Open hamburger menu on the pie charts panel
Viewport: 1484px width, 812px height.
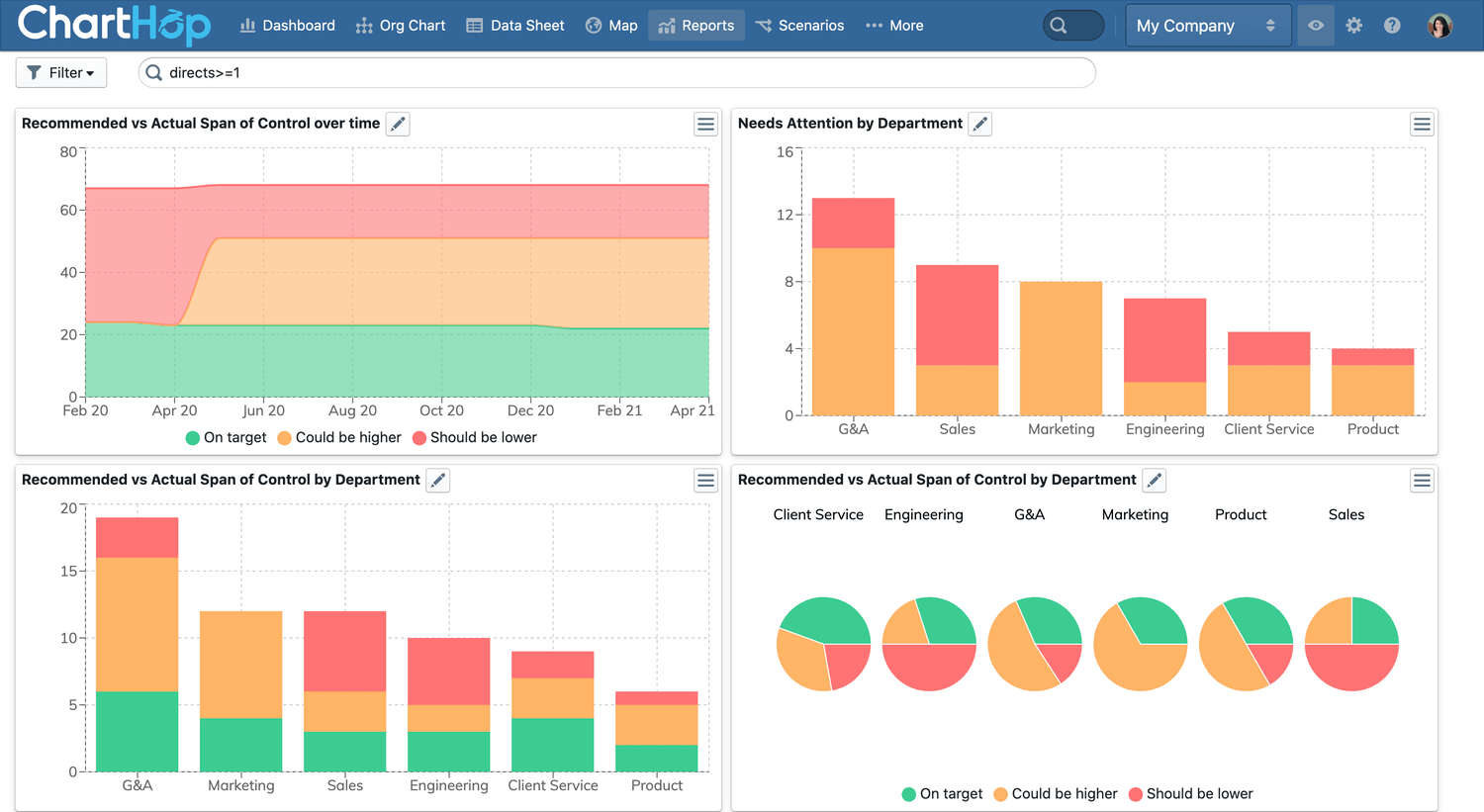pyautogui.click(x=1422, y=481)
